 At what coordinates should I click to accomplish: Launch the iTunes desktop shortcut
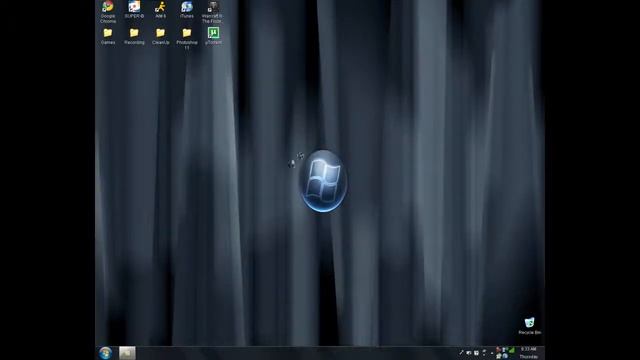tap(187, 9)
